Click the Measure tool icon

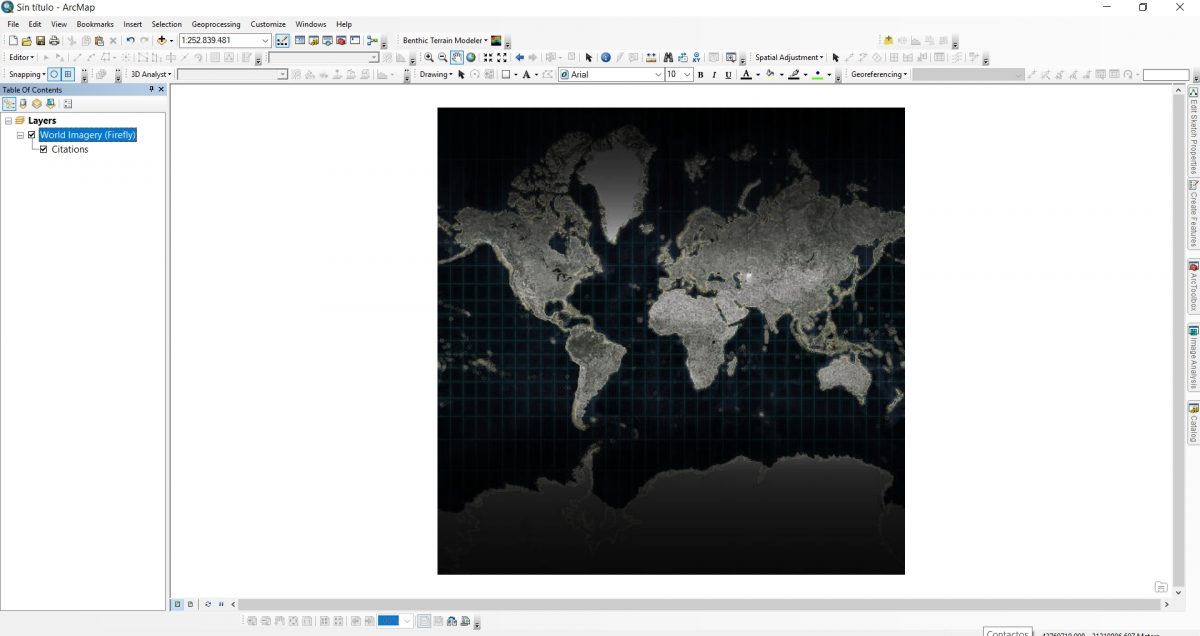(x=651, y=57)
